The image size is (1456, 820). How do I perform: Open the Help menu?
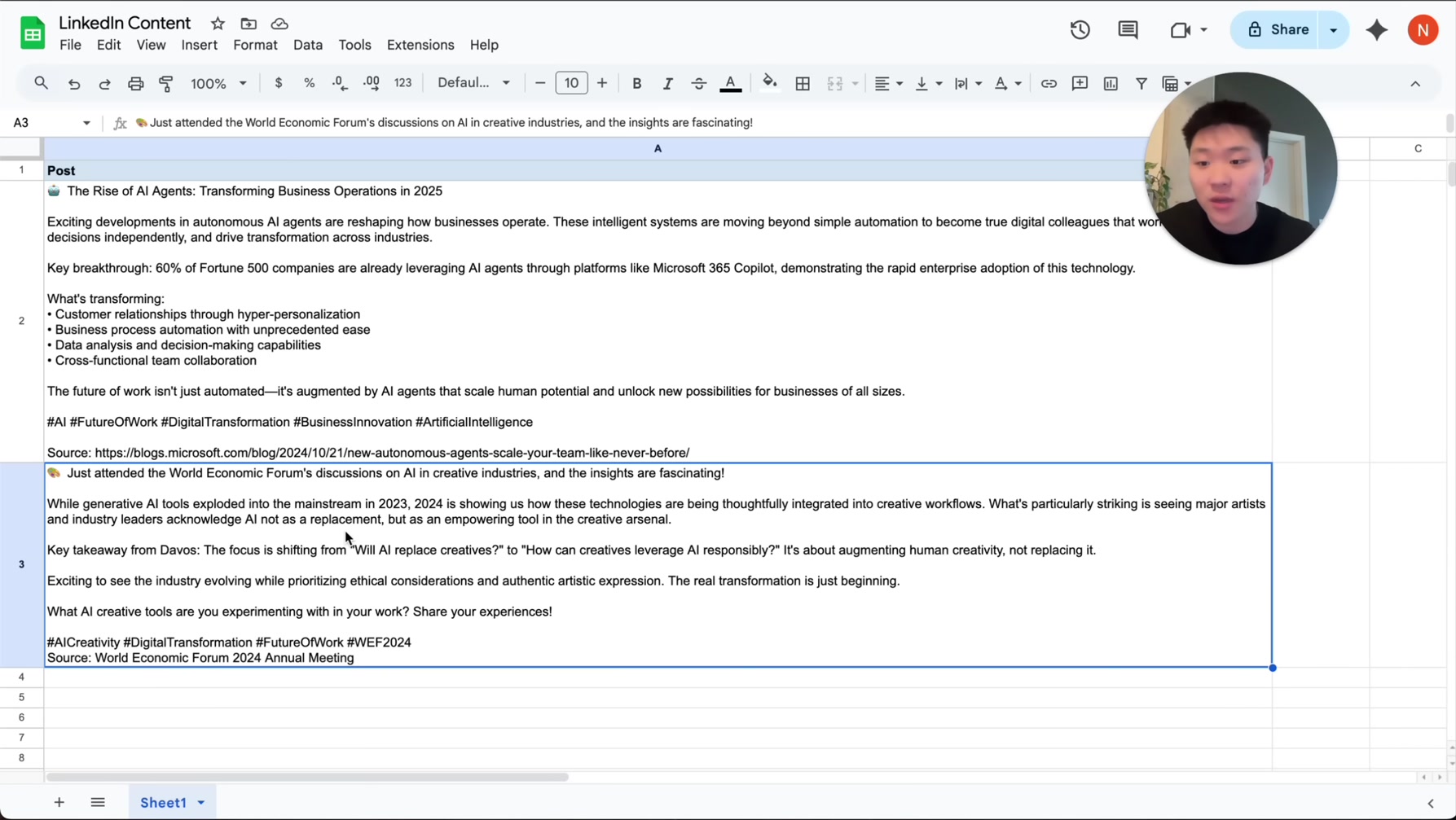[484, 46]
